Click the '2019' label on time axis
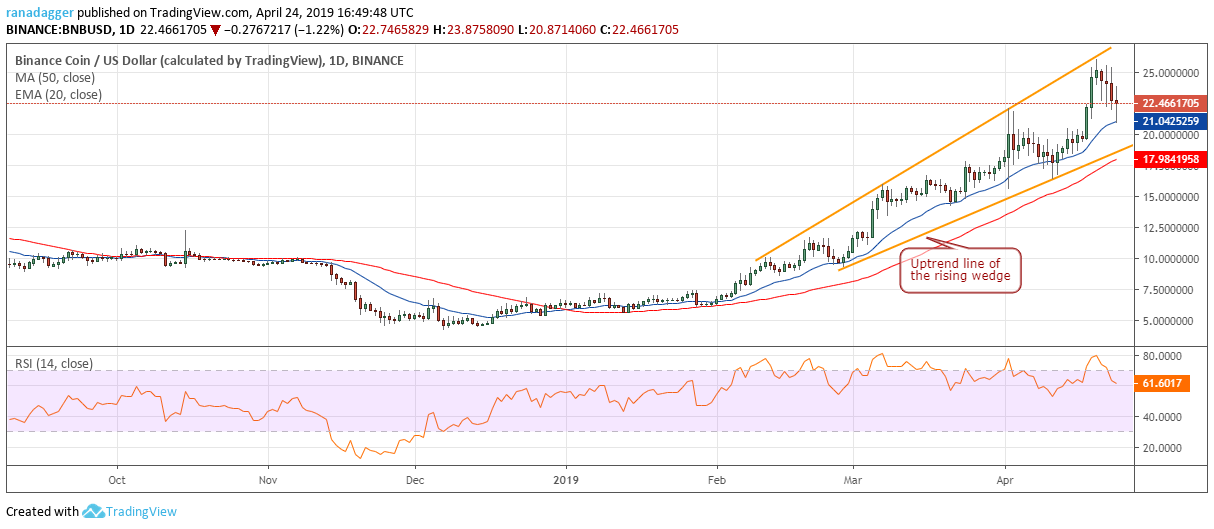1214x529 pixels. (566, 480)
